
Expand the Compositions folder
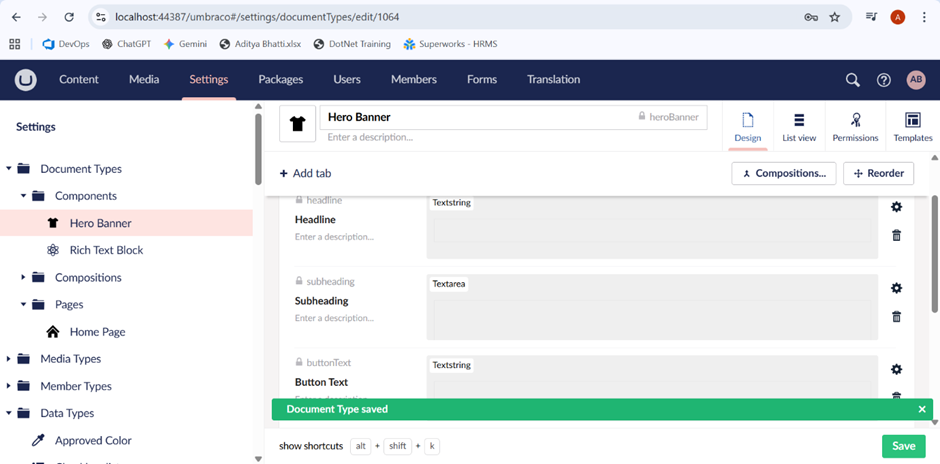24,278
